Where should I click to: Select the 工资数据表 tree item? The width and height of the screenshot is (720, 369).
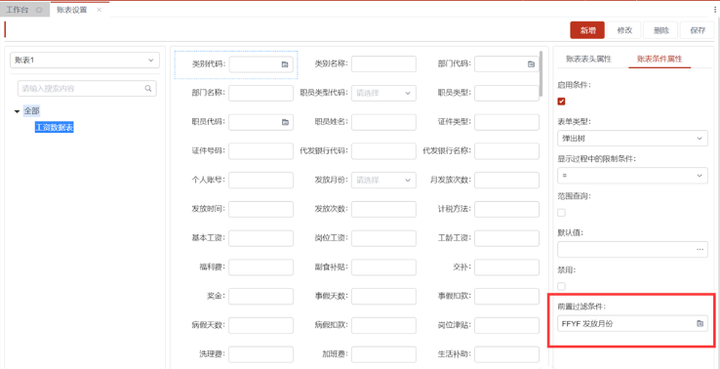[x=54, y=128]
